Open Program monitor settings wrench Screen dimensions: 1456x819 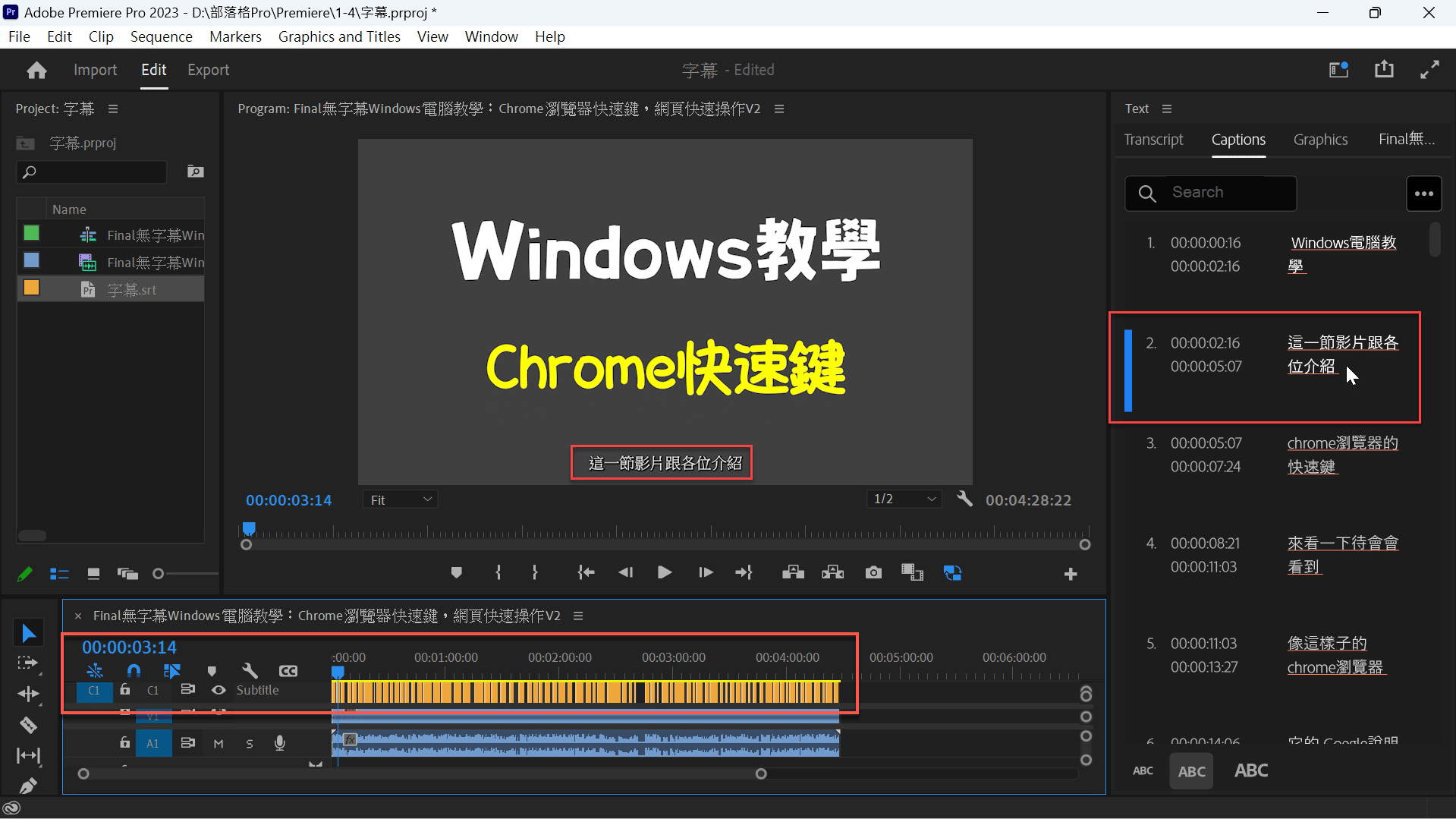[964, 499]
